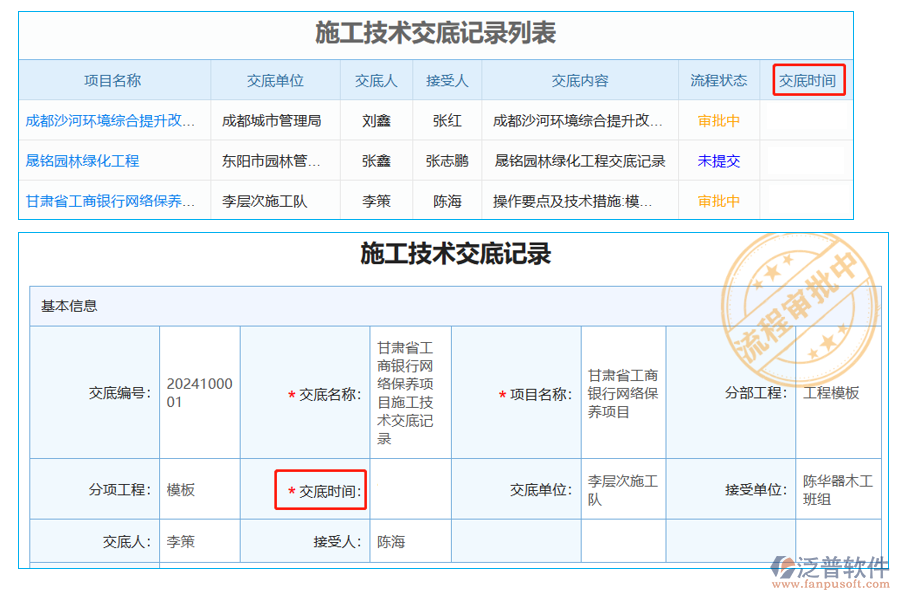The image size is (900, 600).
Task: Sort by highlighted 交底时间 column header
Action: (808, 81)
